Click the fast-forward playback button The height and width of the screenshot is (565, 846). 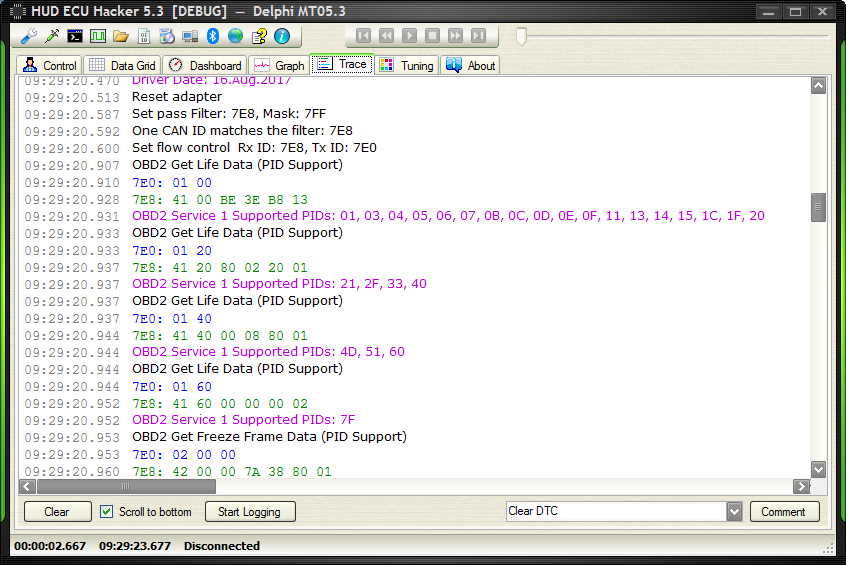point(455,36)
